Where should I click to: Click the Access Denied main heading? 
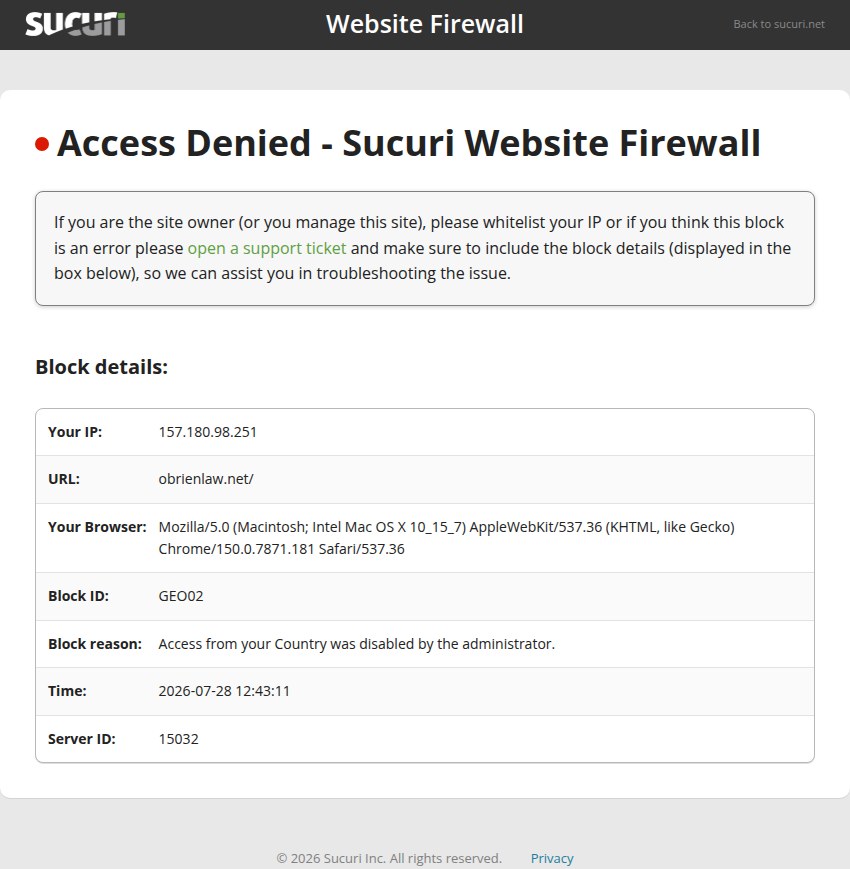coord(408,143)
